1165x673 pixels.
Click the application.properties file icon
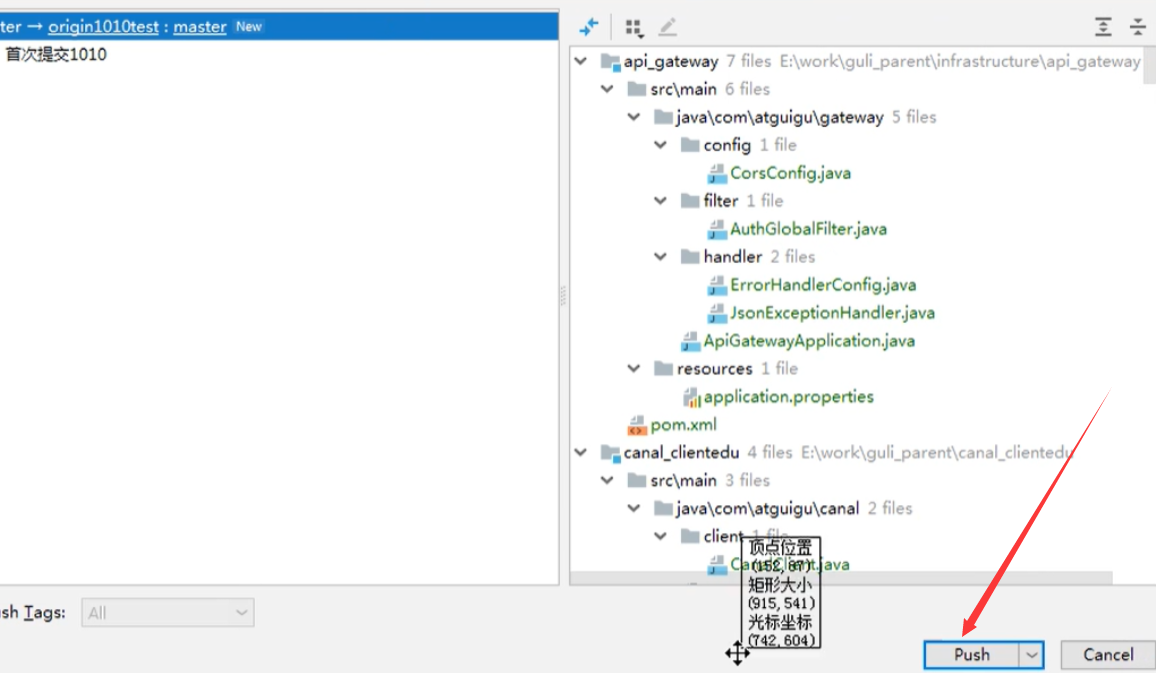point(692,396)
